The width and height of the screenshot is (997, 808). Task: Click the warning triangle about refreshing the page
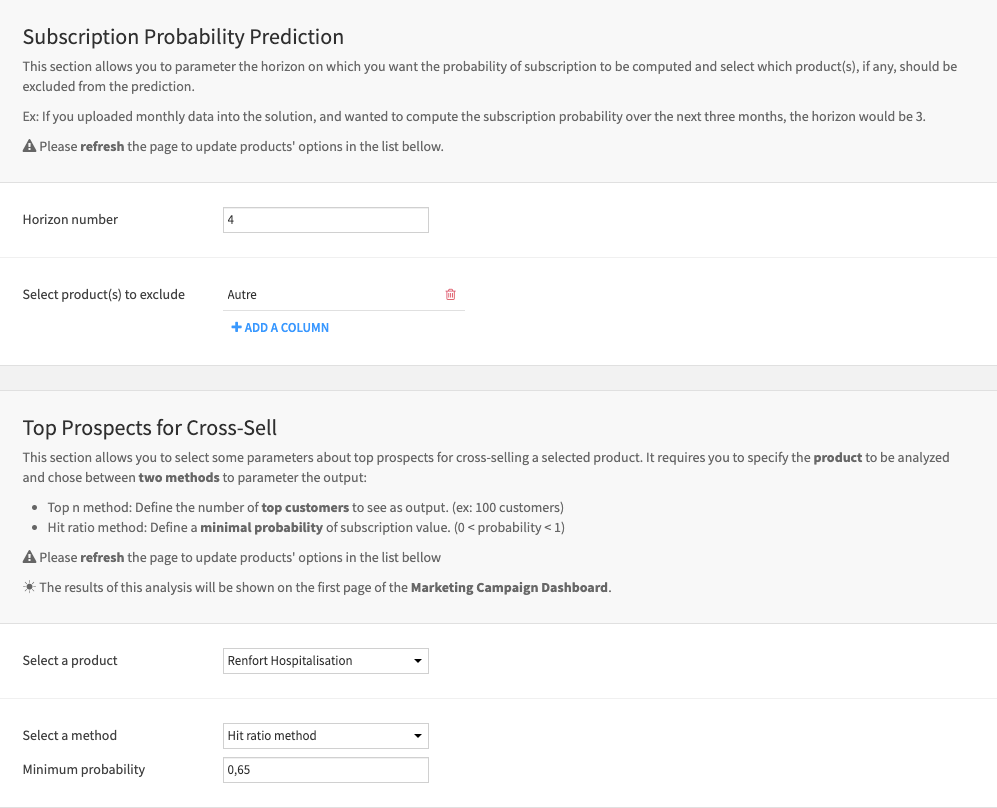coord(28,146)
